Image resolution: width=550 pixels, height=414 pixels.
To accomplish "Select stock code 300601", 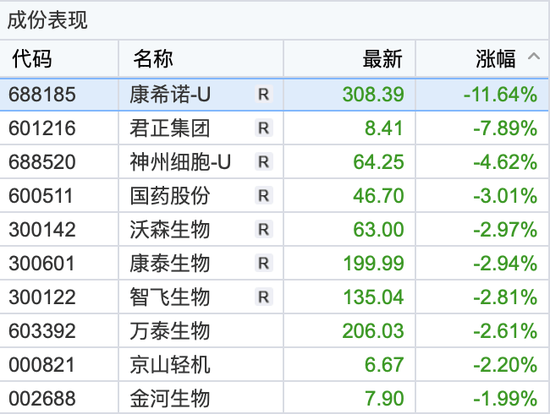I will tap(42, 263).
